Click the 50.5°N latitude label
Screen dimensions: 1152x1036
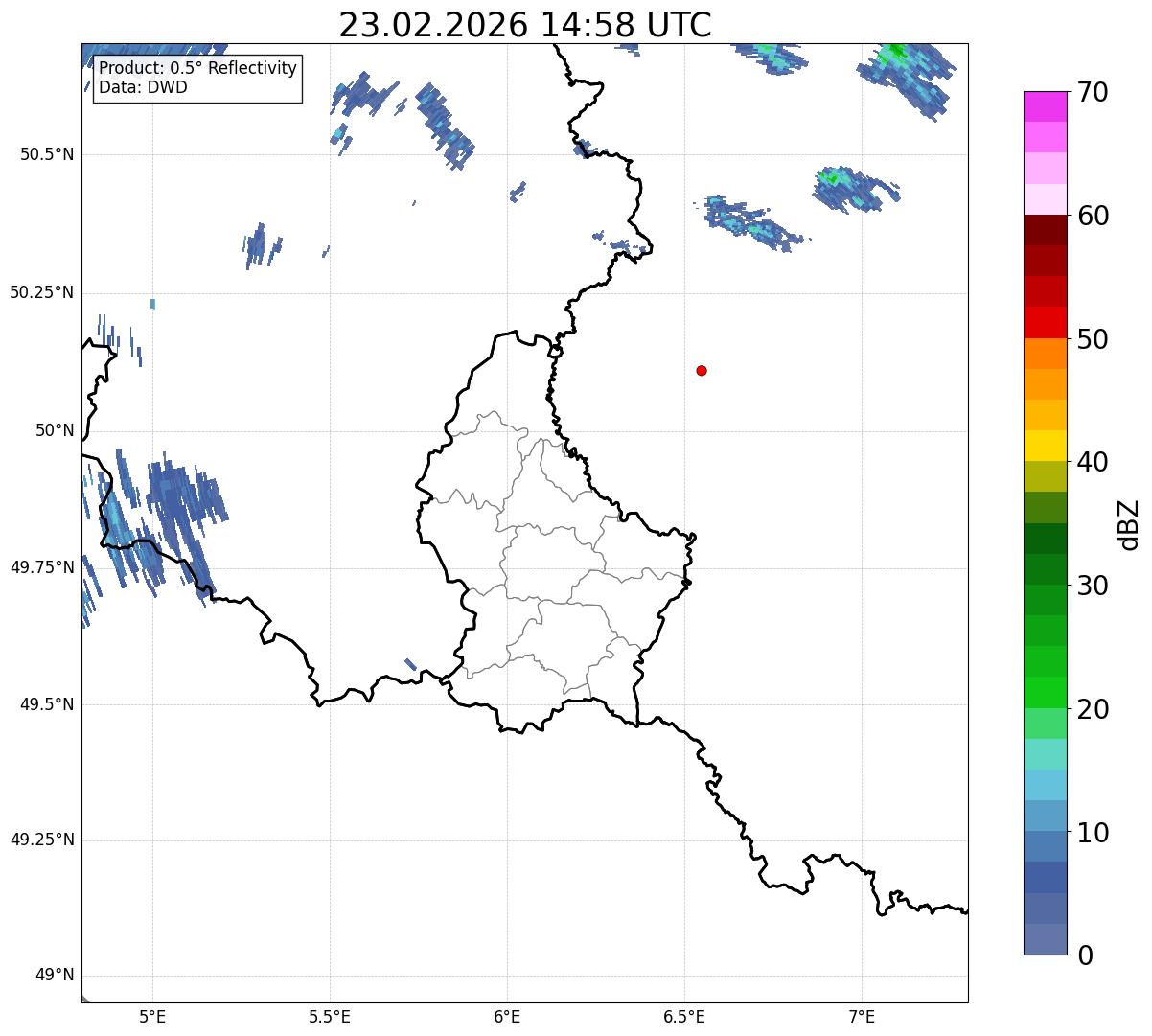[x=46, y=155]
